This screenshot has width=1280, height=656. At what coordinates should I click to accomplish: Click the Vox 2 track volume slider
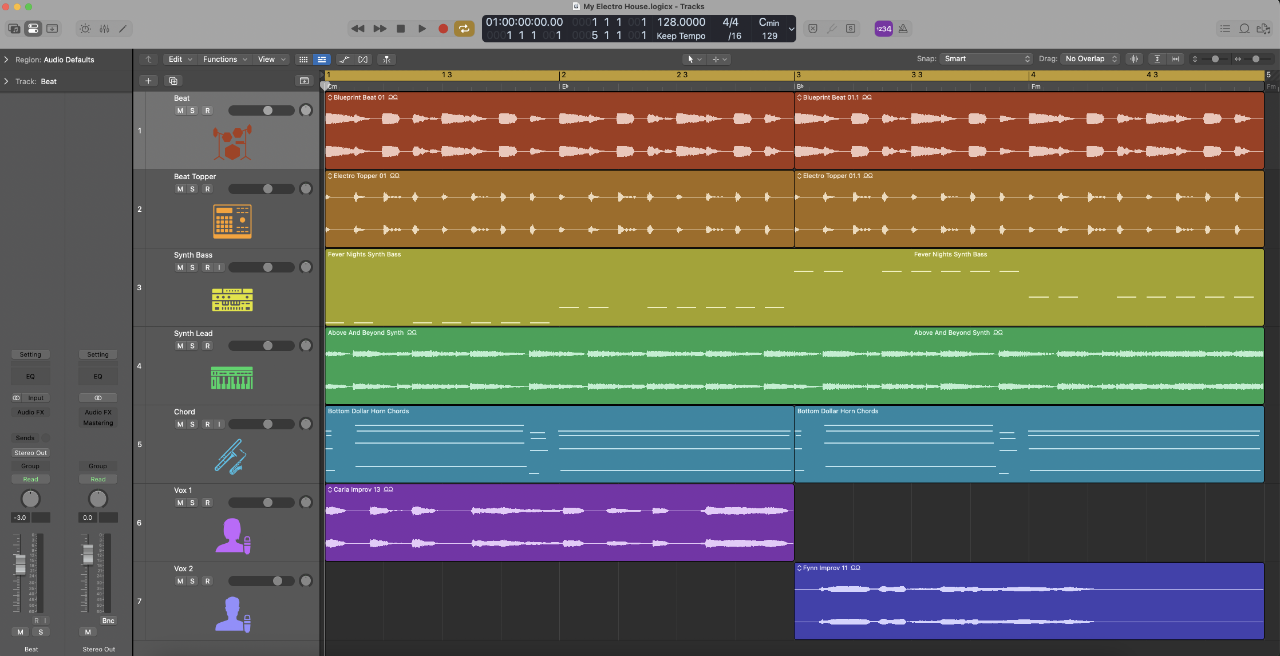(x=261, y=581)
